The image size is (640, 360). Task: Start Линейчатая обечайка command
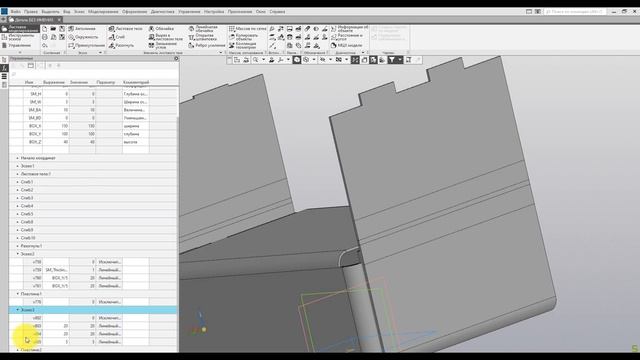(203, 29)
